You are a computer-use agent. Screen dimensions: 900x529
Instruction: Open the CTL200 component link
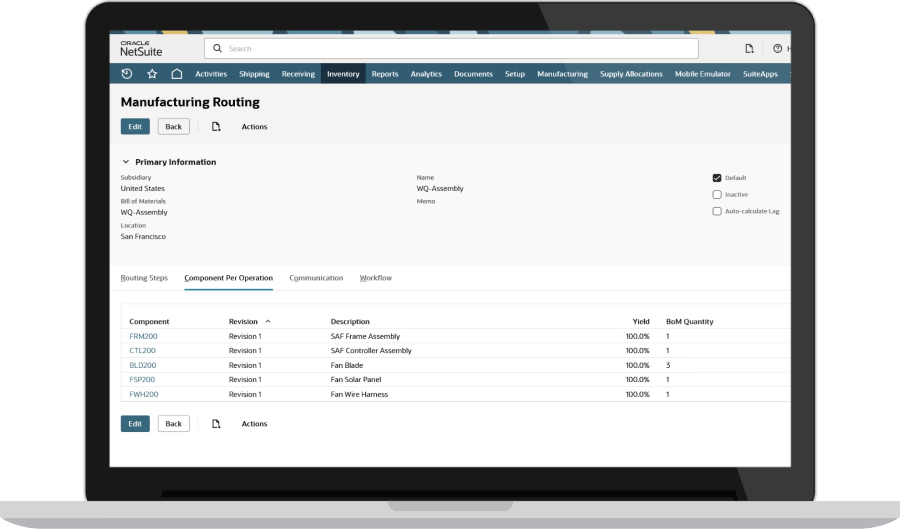pos(142,351)
